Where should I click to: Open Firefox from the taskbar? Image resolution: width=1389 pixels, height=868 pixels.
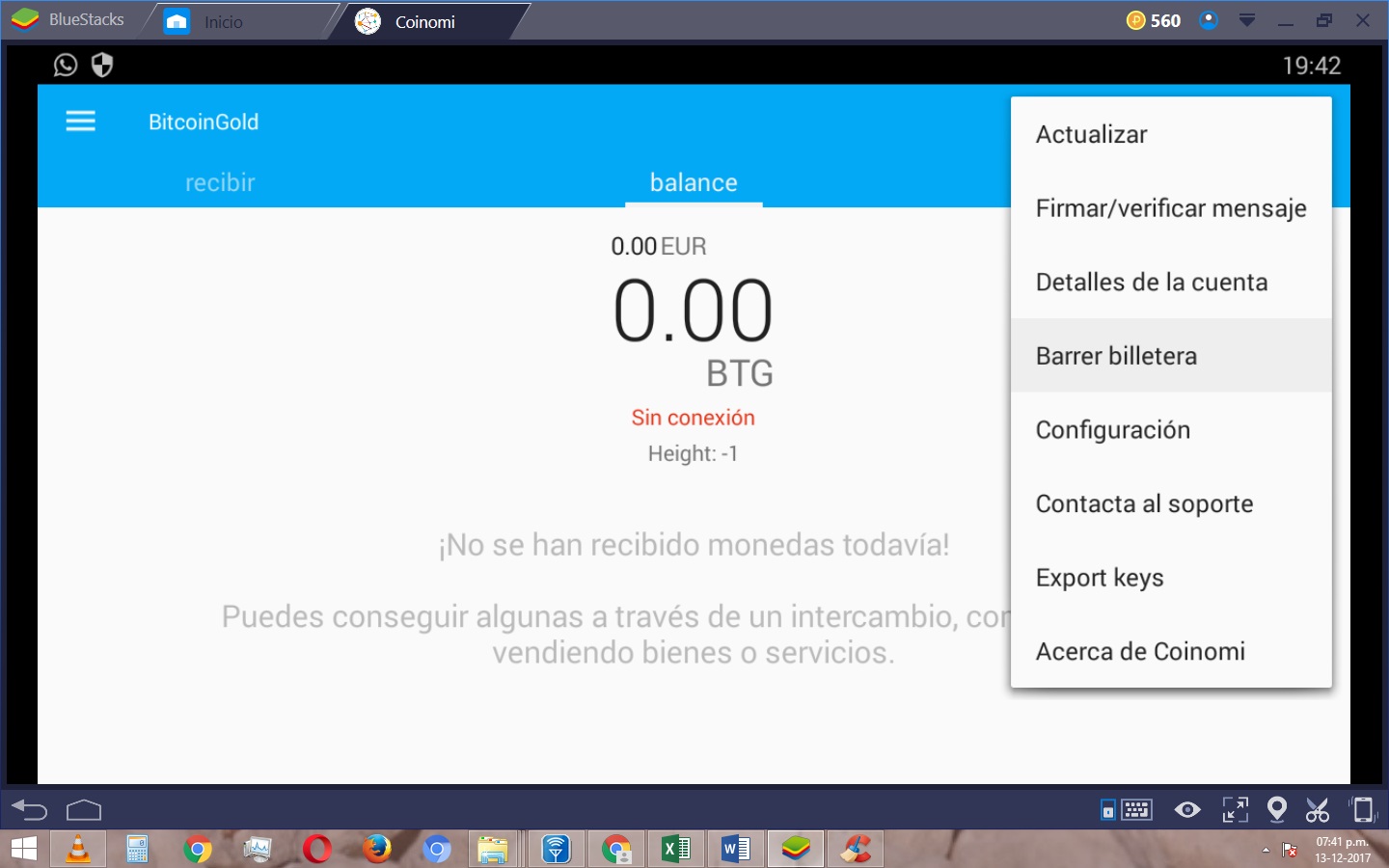[376, 849]
